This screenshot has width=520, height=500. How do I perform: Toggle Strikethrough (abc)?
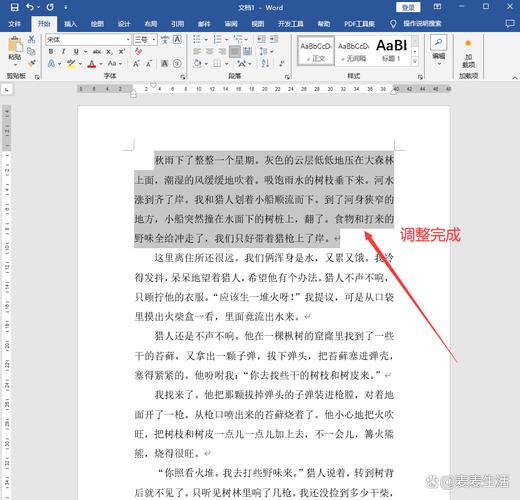[97, 51]
